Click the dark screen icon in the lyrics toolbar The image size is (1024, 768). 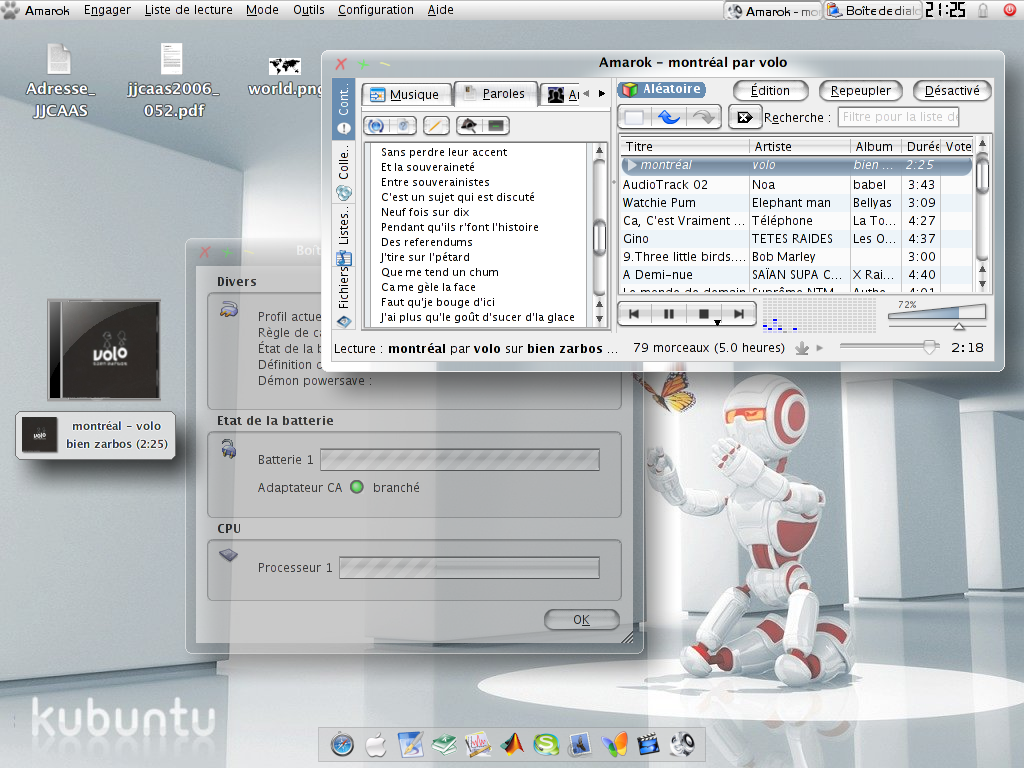pyautogui.click(x=496, y=125)
